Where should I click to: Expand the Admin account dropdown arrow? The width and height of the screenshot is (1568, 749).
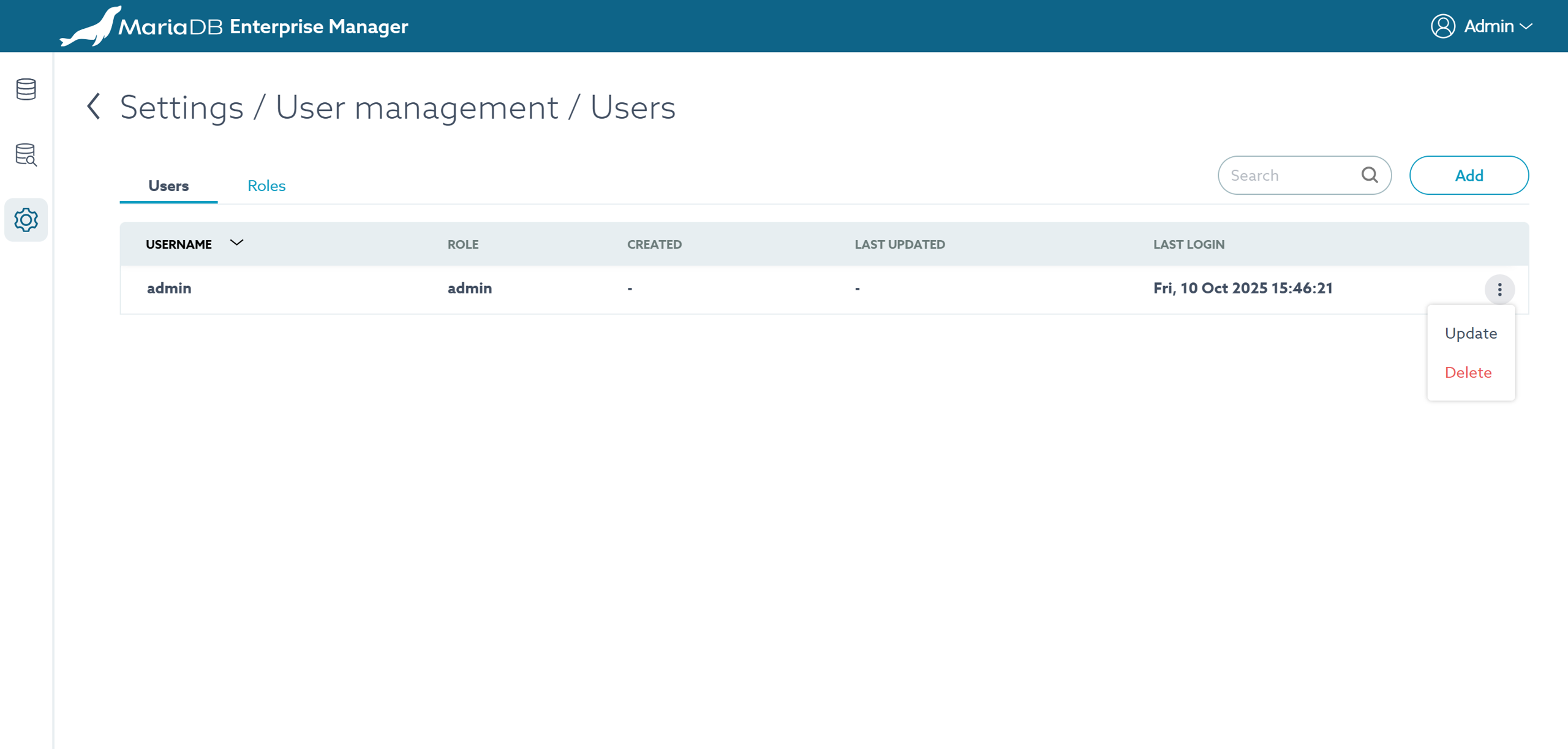point(1527,26)
